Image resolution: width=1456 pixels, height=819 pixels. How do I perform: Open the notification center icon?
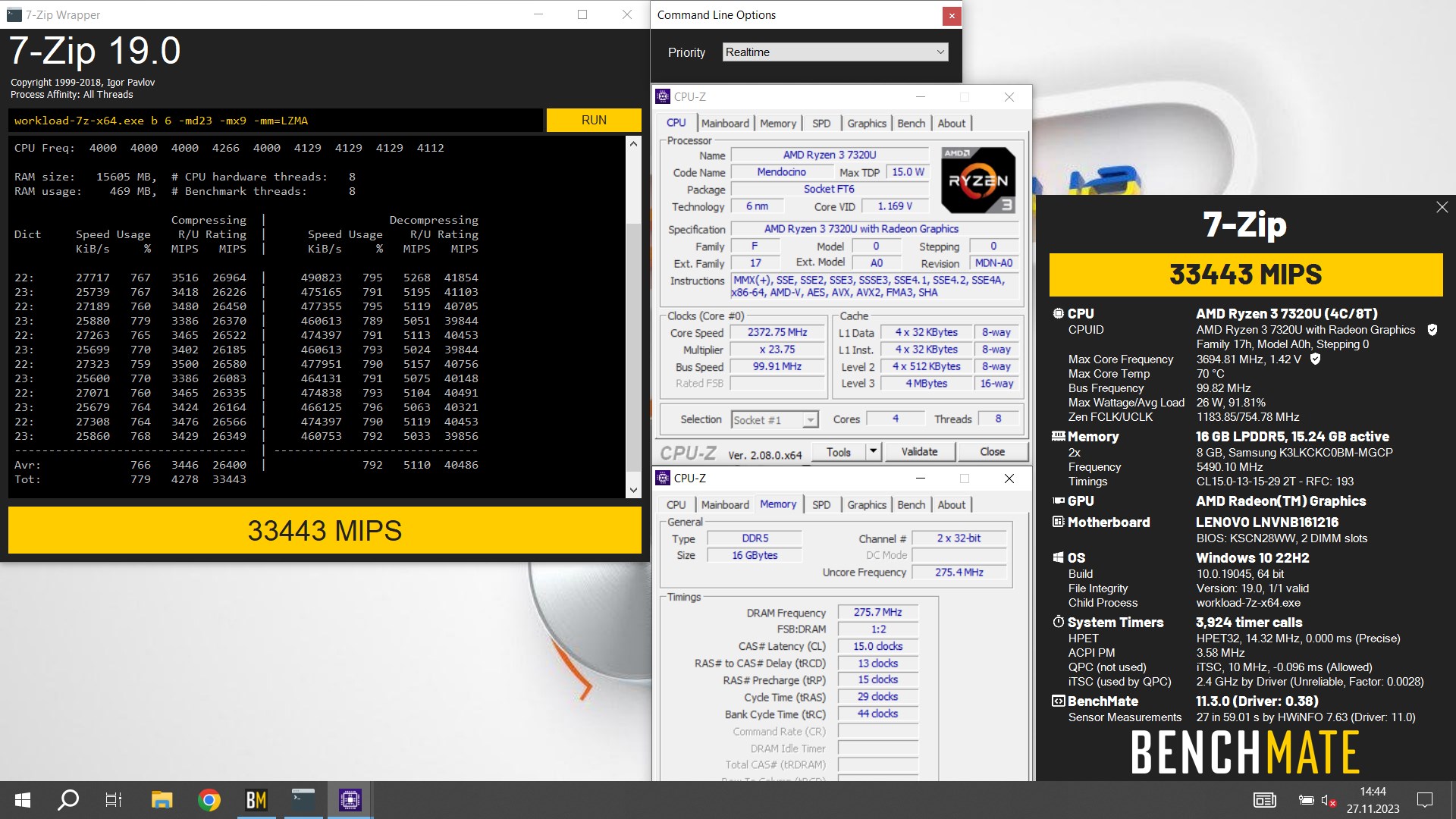[1425, 800]
